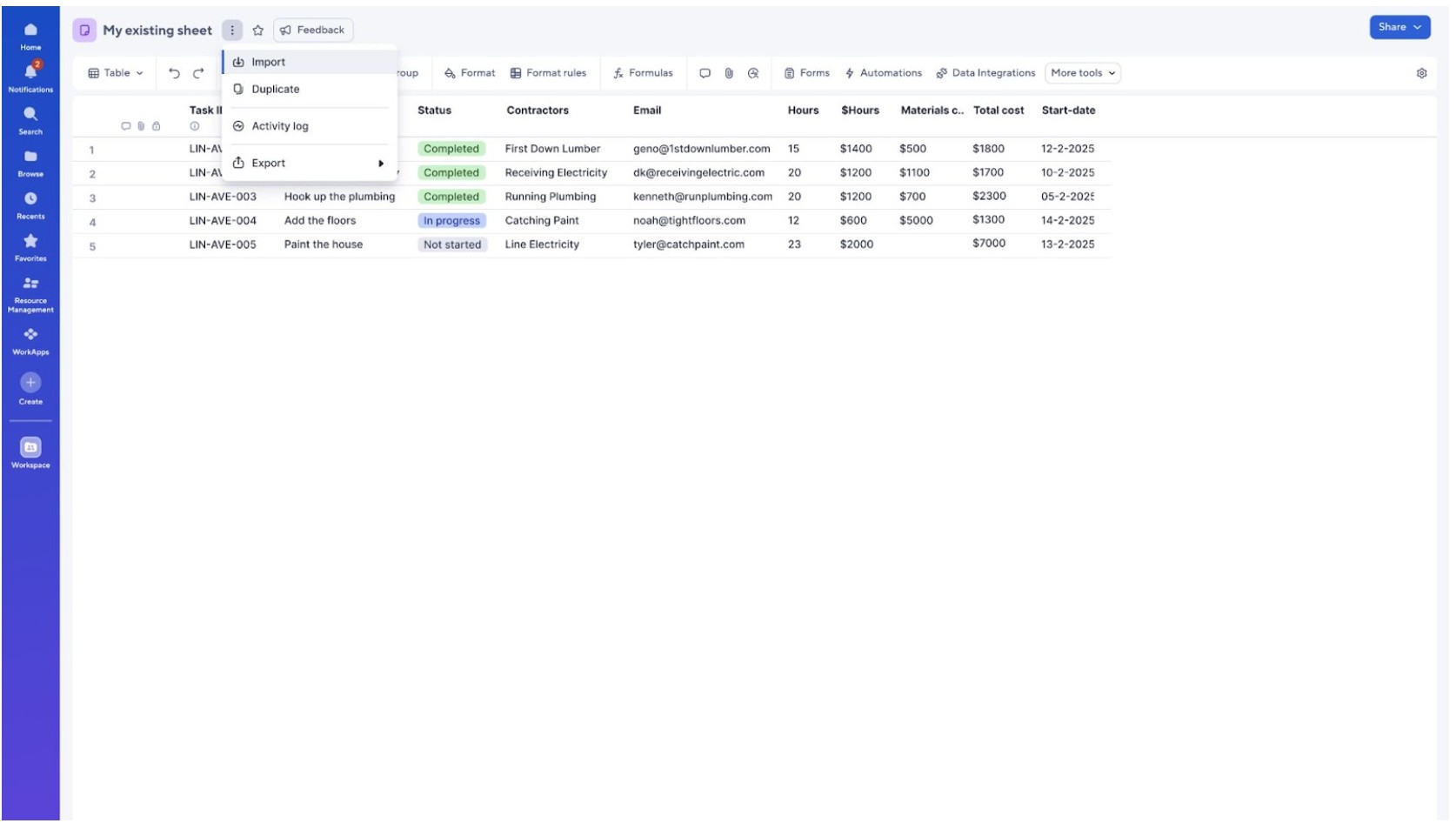The height and width of the screenshot is (830, 1456).
Task: Click the Feedback button
Action: coord(312,30)
